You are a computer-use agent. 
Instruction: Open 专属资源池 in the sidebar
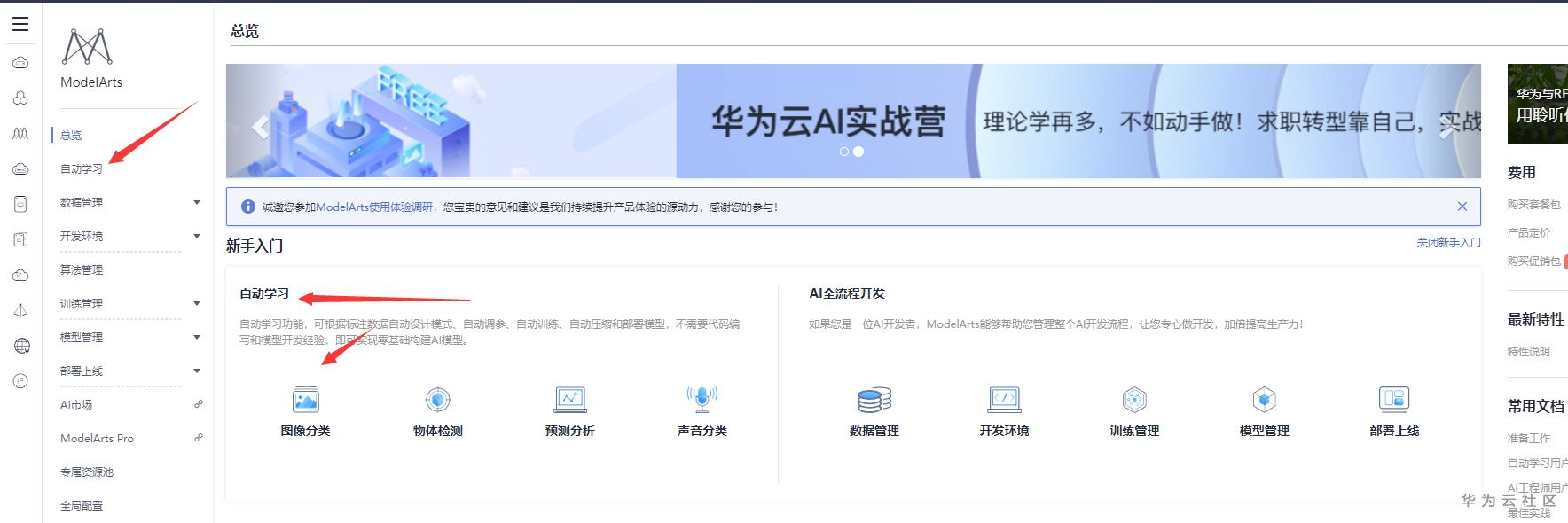(87, 472)
